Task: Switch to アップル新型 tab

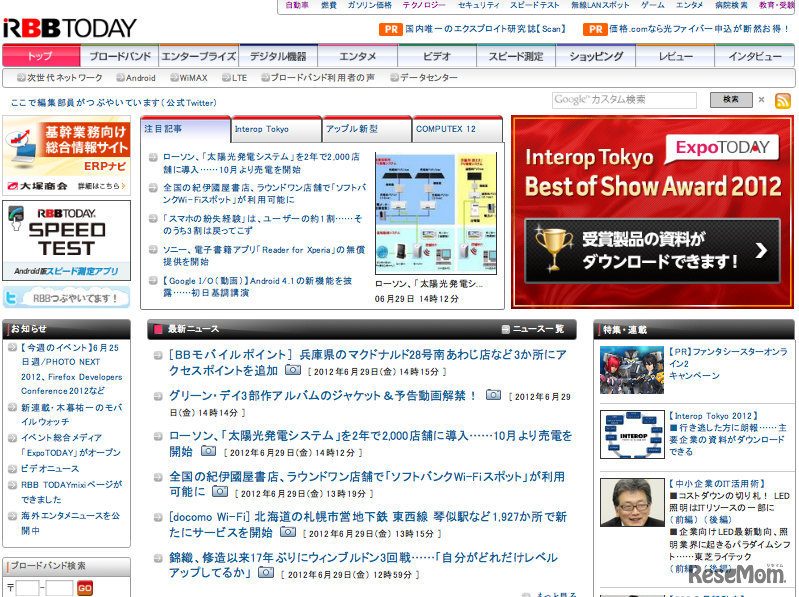Action: click(367, 129)
